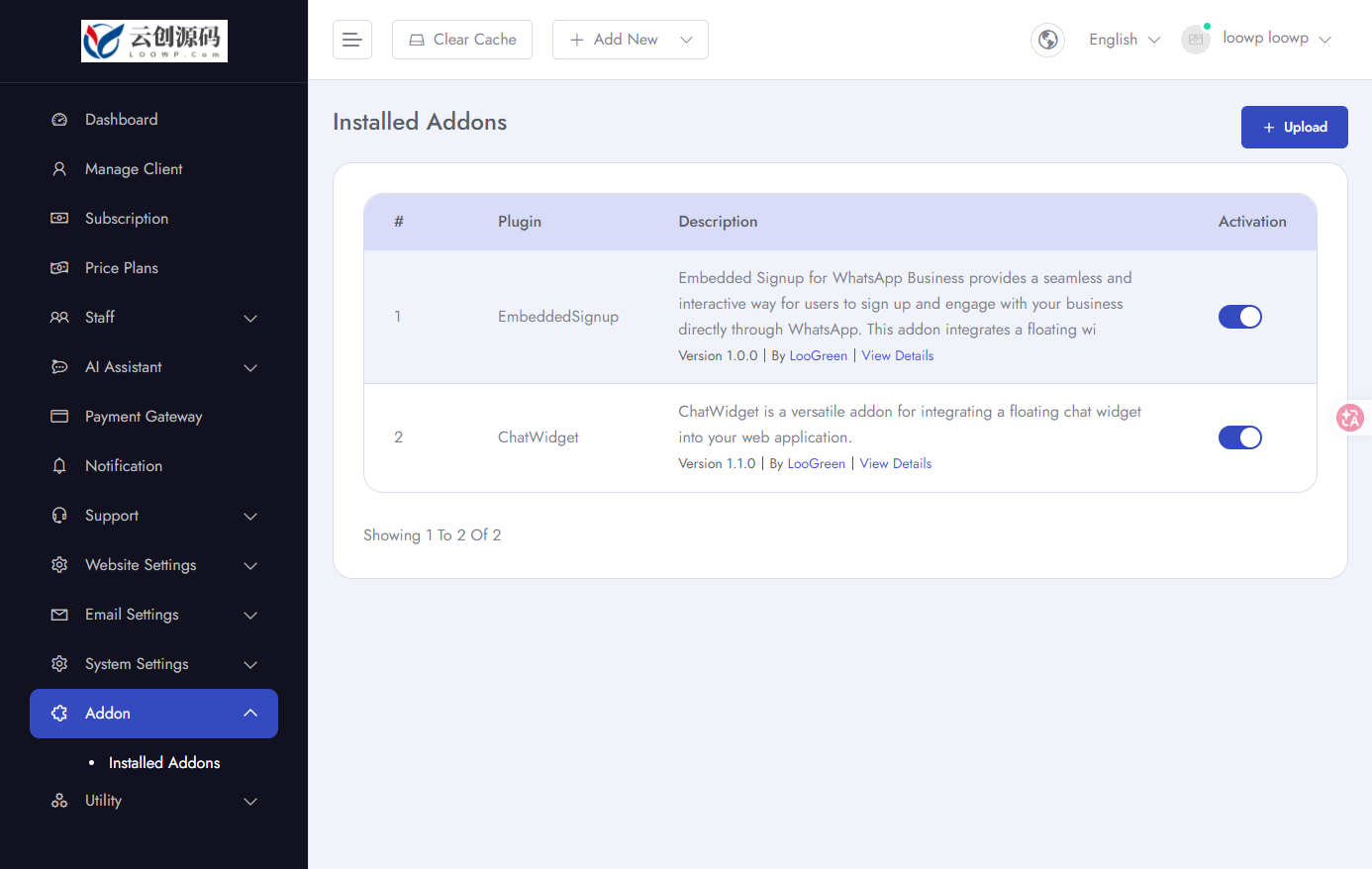Viewport: 1372px width, 869px height.
Task: Click the Manage Client person icon
Action: (59, 169)
